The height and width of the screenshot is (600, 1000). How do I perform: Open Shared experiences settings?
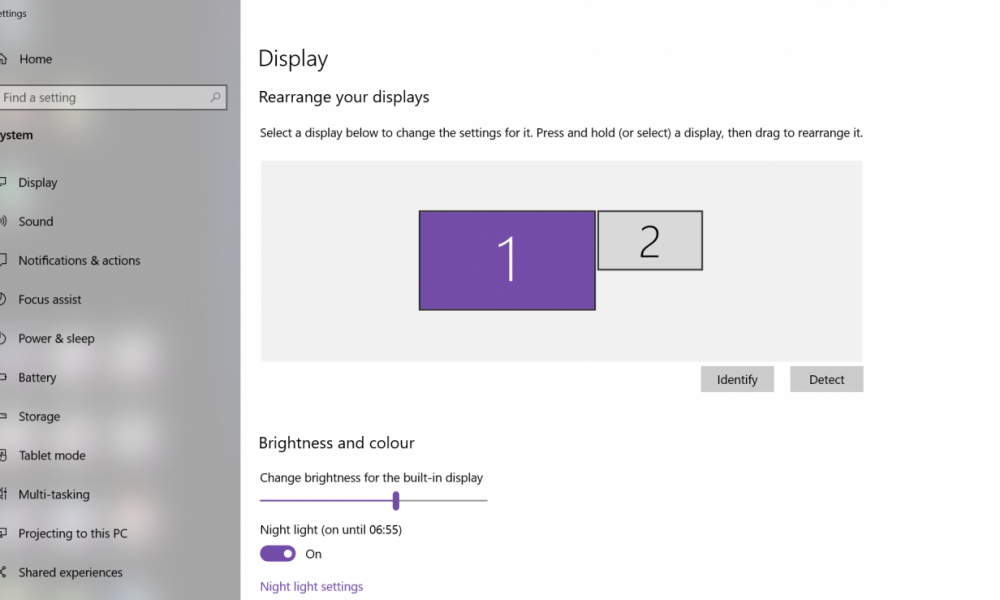click(70, 572)
